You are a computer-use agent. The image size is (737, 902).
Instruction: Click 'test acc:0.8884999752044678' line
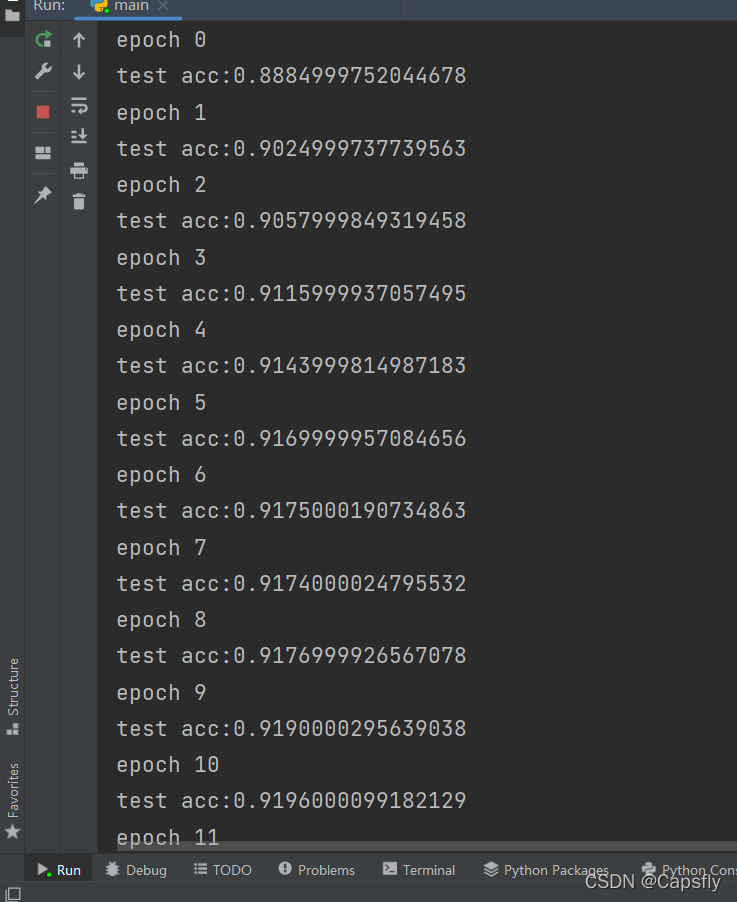[x=291, y=76]
